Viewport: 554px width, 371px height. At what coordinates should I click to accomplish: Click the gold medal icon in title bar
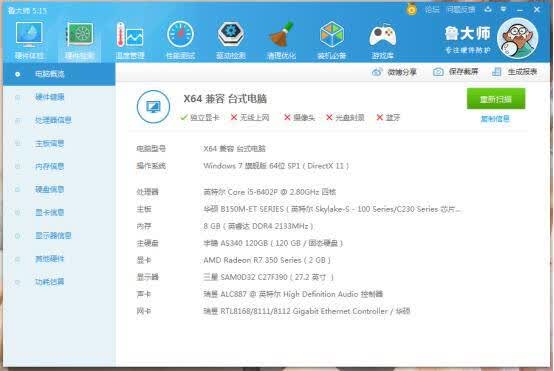point(411,9)
